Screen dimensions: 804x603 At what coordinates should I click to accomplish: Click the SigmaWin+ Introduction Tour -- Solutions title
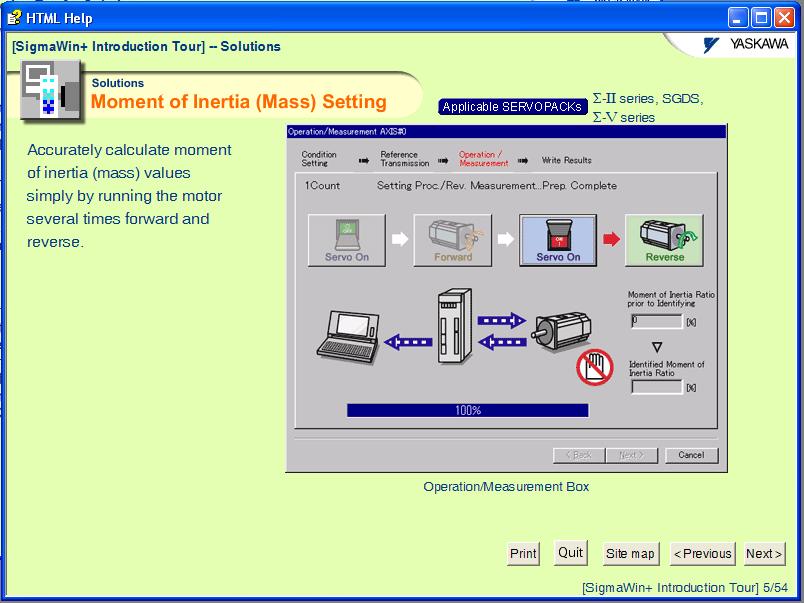[146, 47]
